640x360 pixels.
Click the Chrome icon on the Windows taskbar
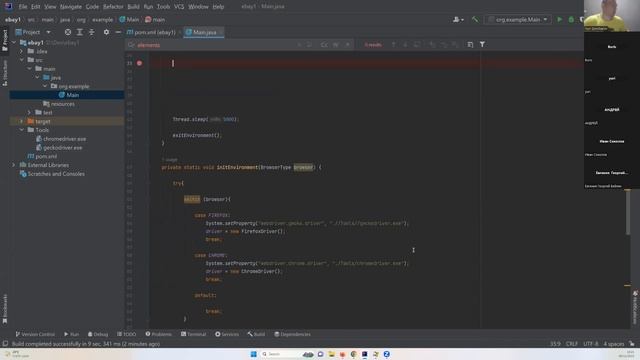click(x=353, y=354)
